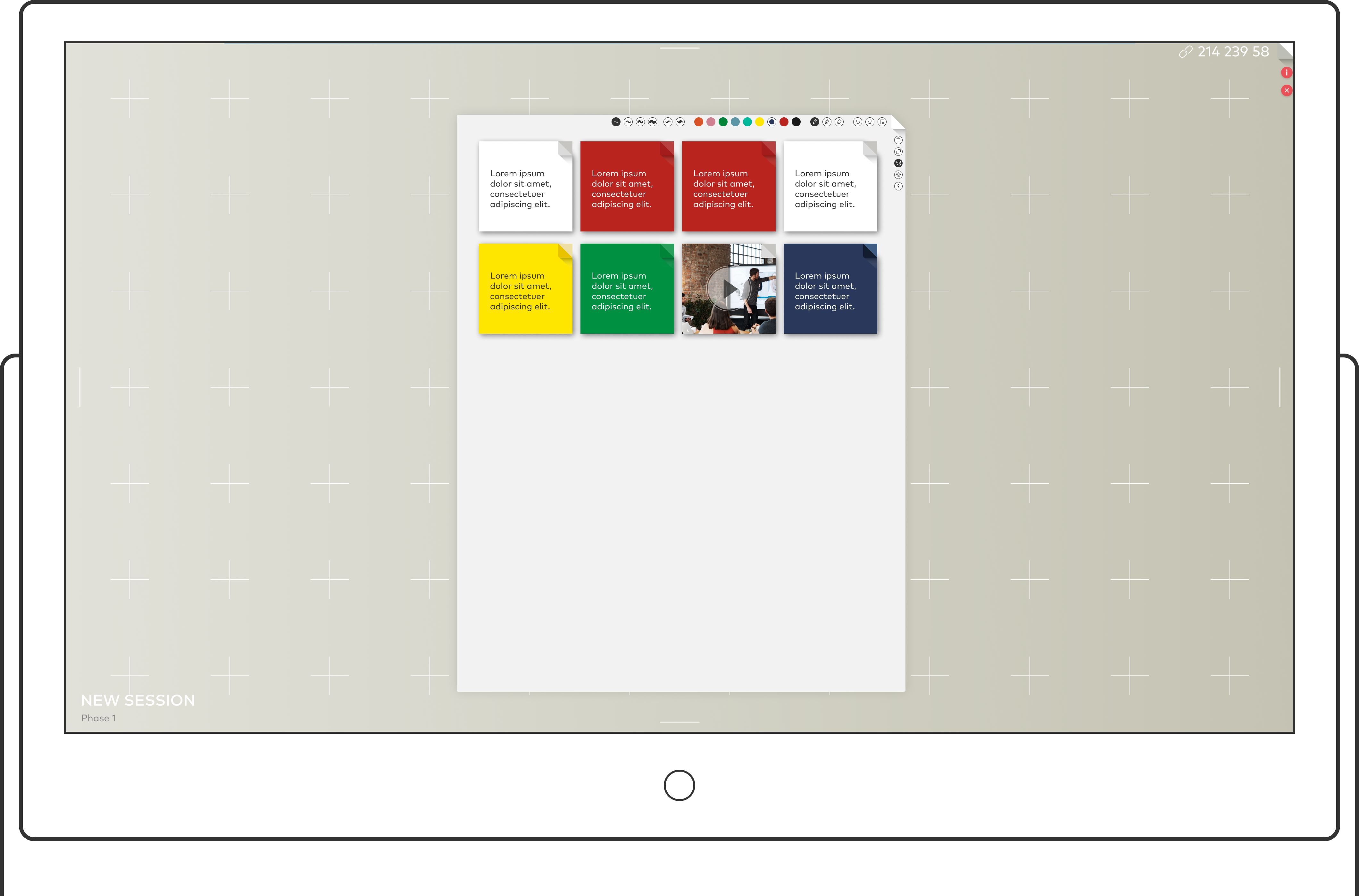Select the green sticky note
The height and width of the screenshot is (896, 1359).
click(x=627, y=289)
